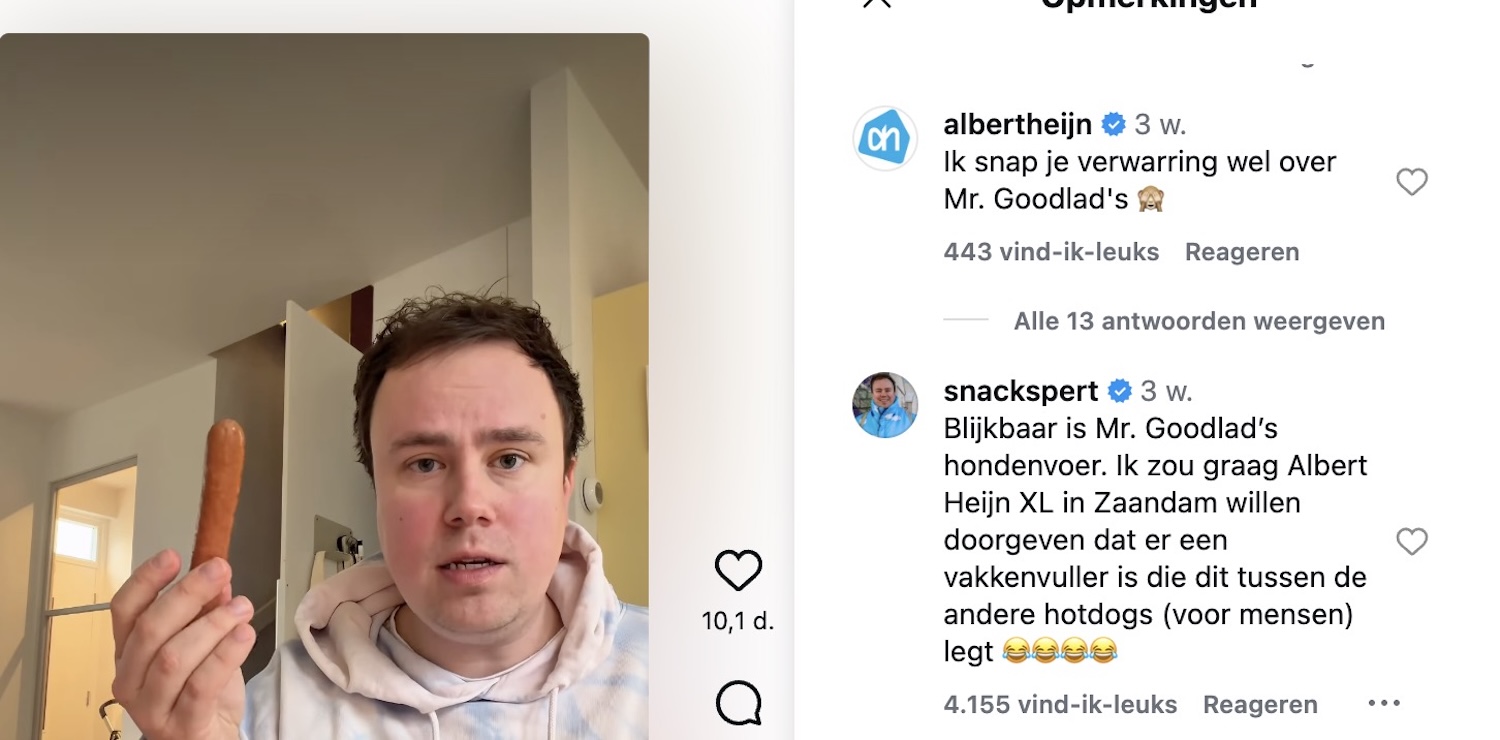Open the snackspert username link
This screenshot has height=740, width=1500.
pos(1021,391)
